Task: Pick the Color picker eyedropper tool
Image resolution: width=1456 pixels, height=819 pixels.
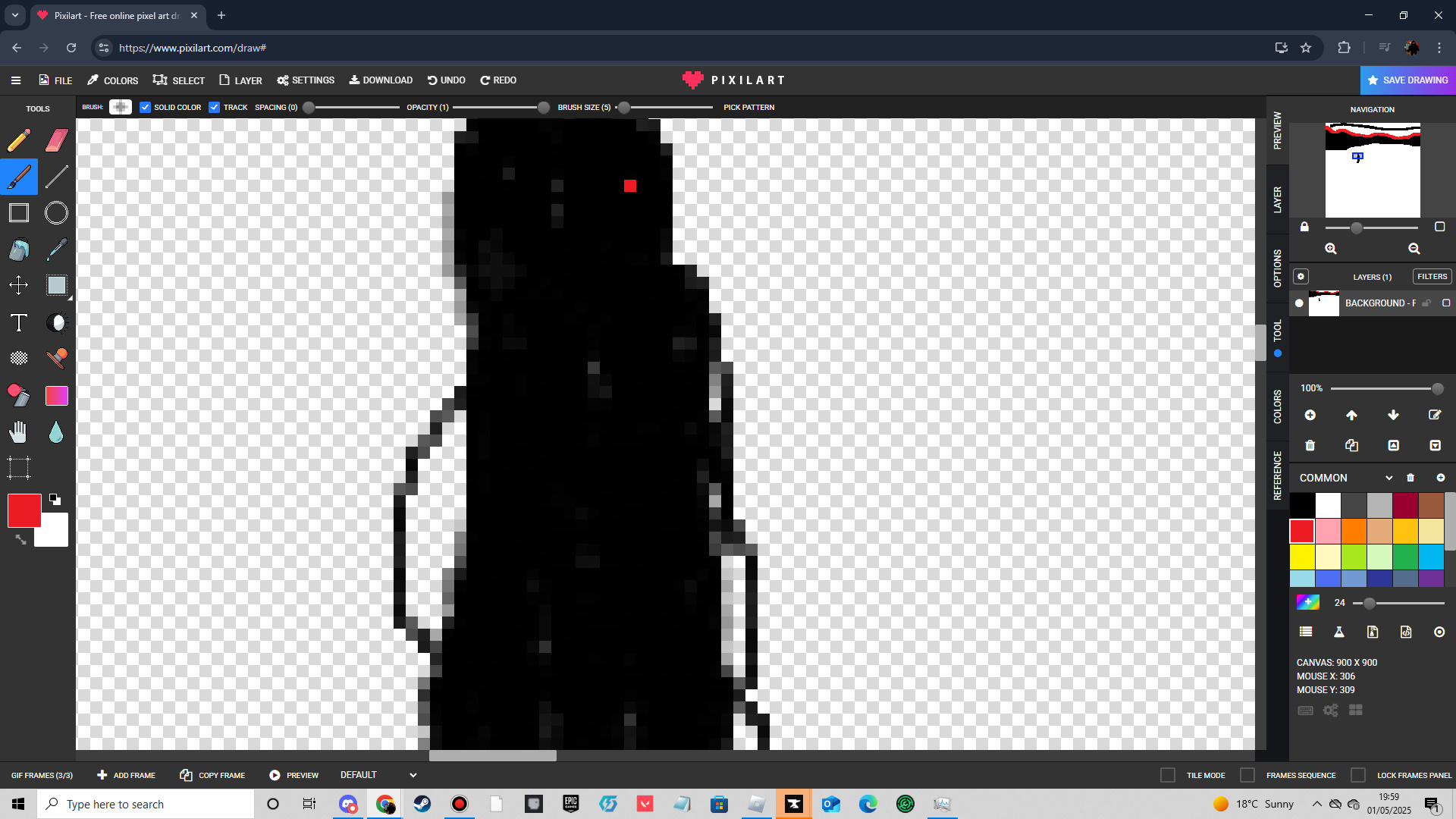Action: coord(57,249)
